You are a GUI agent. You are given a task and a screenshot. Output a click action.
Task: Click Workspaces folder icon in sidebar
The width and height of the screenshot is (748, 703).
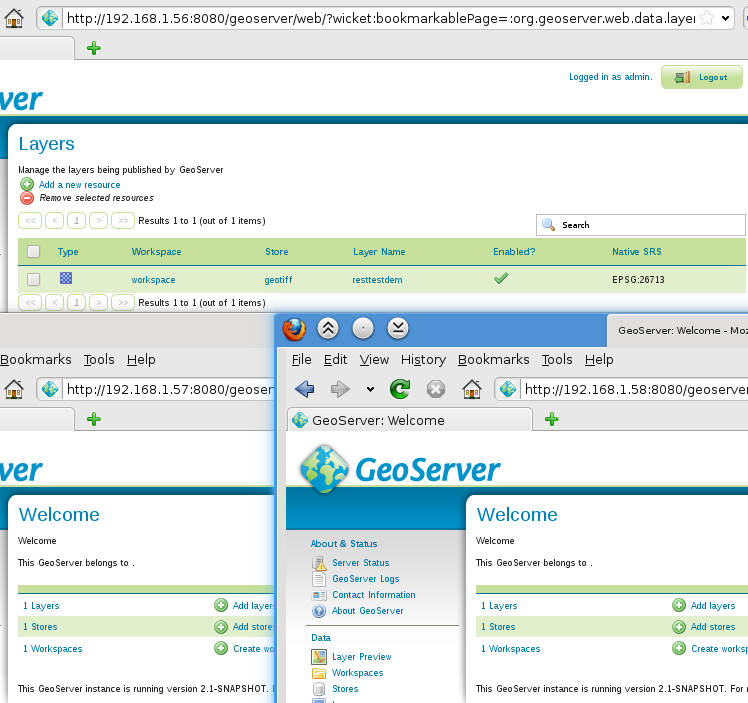pos(319,673)
